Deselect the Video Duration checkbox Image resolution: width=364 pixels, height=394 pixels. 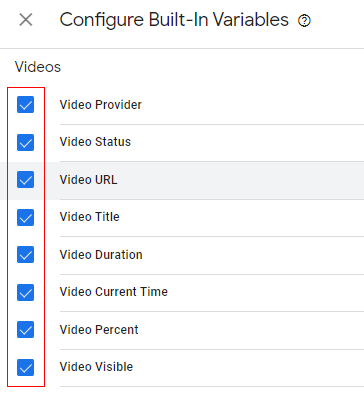point(26,255)
